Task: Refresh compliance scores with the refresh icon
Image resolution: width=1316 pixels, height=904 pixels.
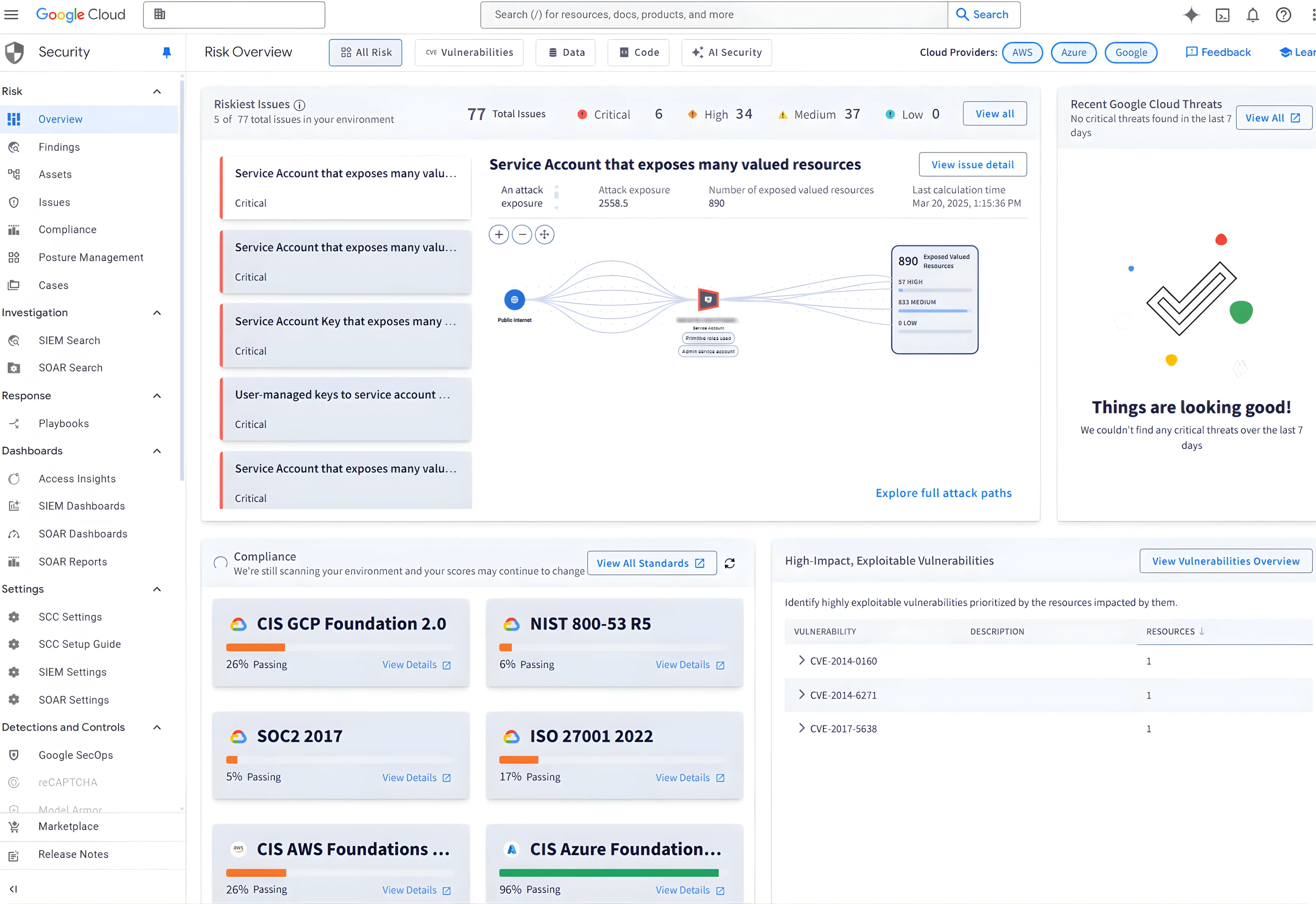Action: (x=730, y=563)
